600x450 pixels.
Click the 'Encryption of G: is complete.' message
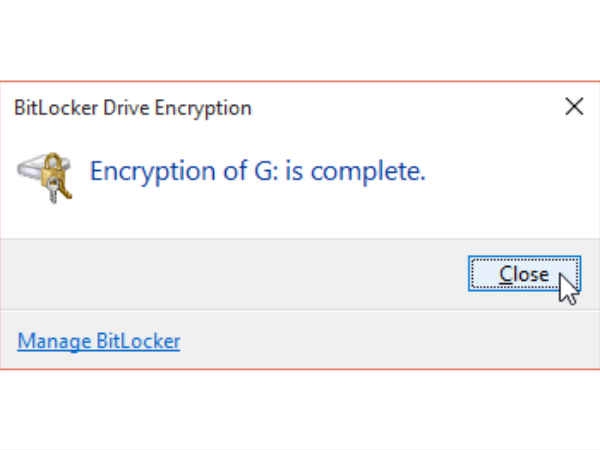coord(258,171)
